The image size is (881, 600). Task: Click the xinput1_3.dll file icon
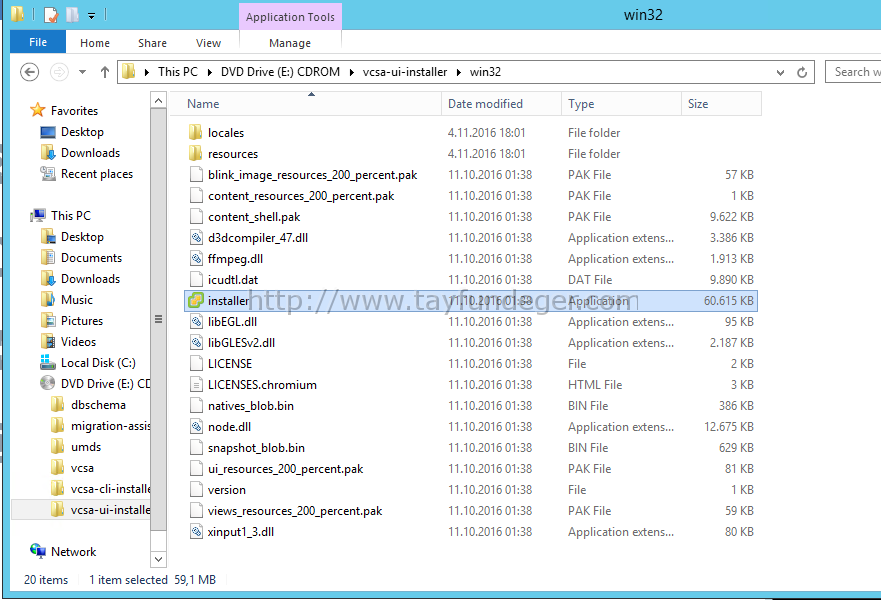click(x=196, y=531)
